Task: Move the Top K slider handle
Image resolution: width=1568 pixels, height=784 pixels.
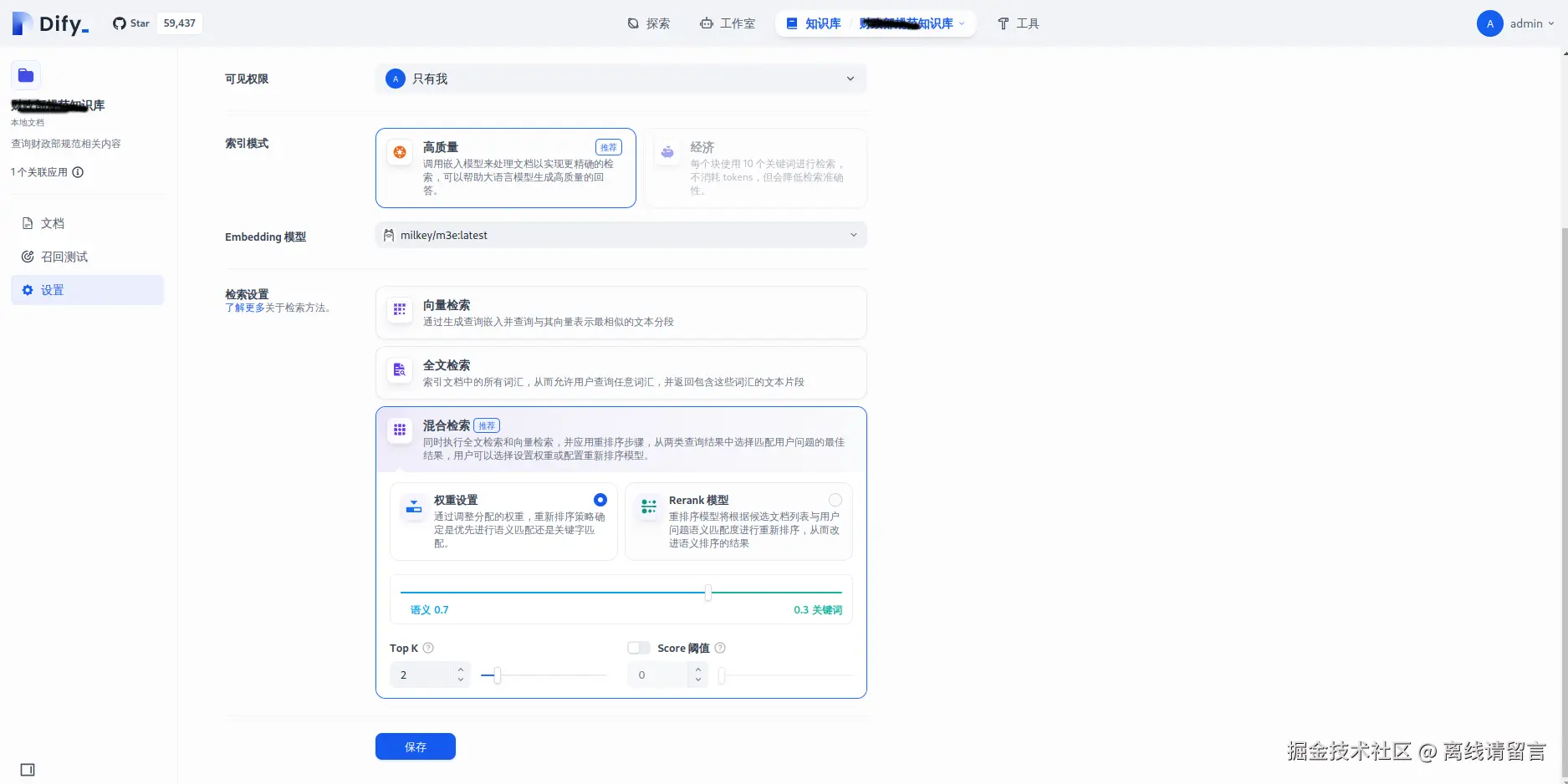Action: point(498,675)
